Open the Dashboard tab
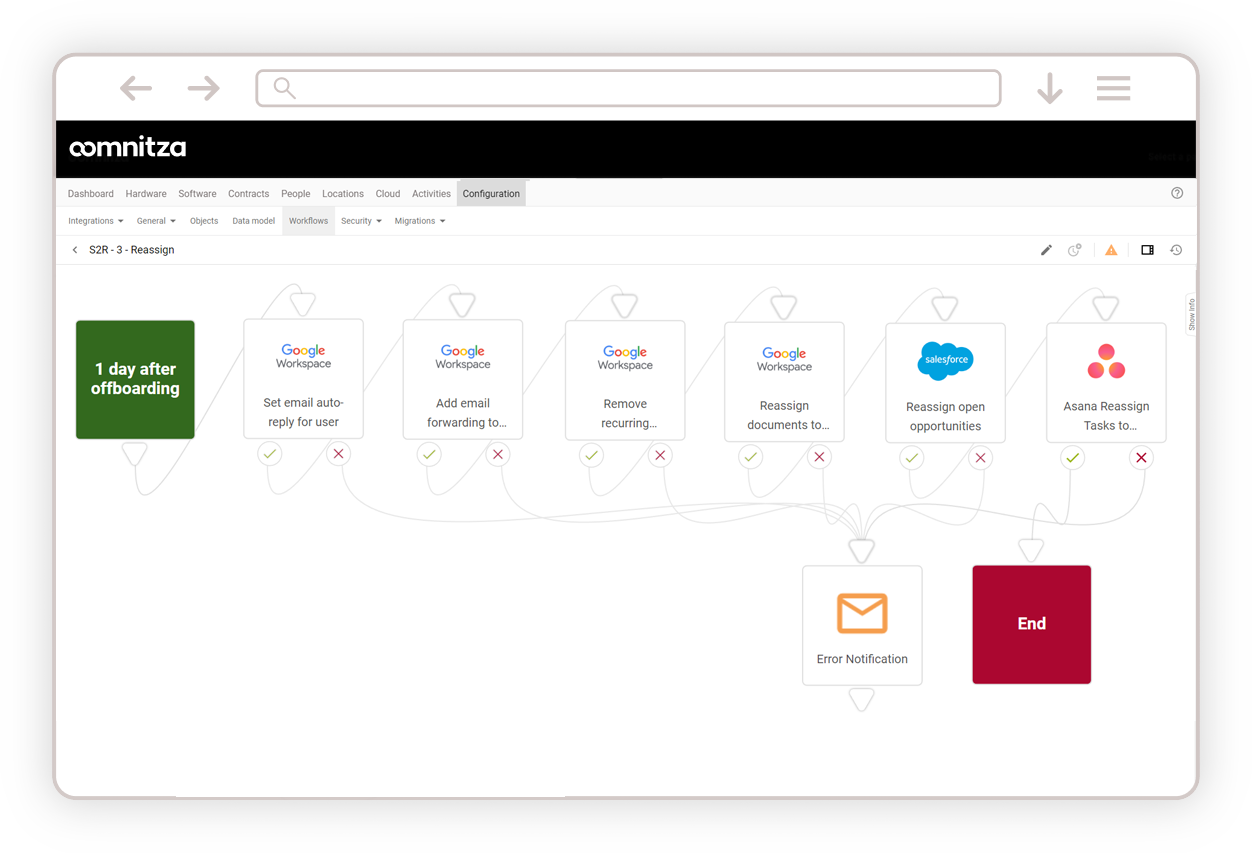The image size is (1252, 853). point(91,194)
